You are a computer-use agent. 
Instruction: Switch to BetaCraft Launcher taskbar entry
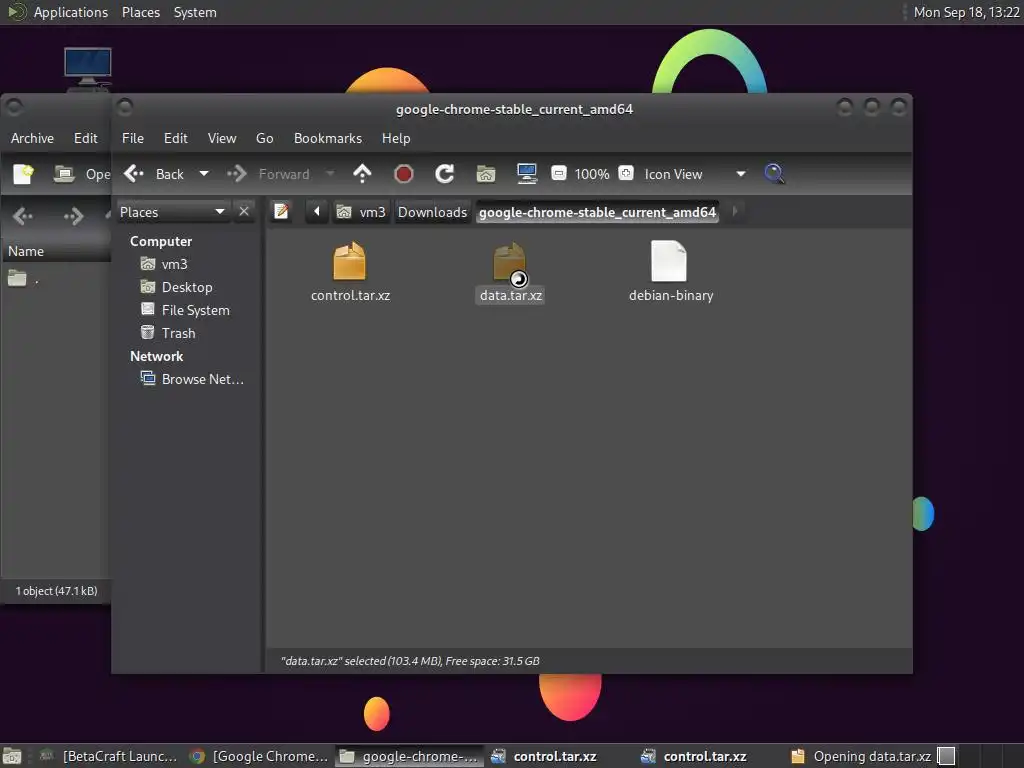tap(108, 756)
